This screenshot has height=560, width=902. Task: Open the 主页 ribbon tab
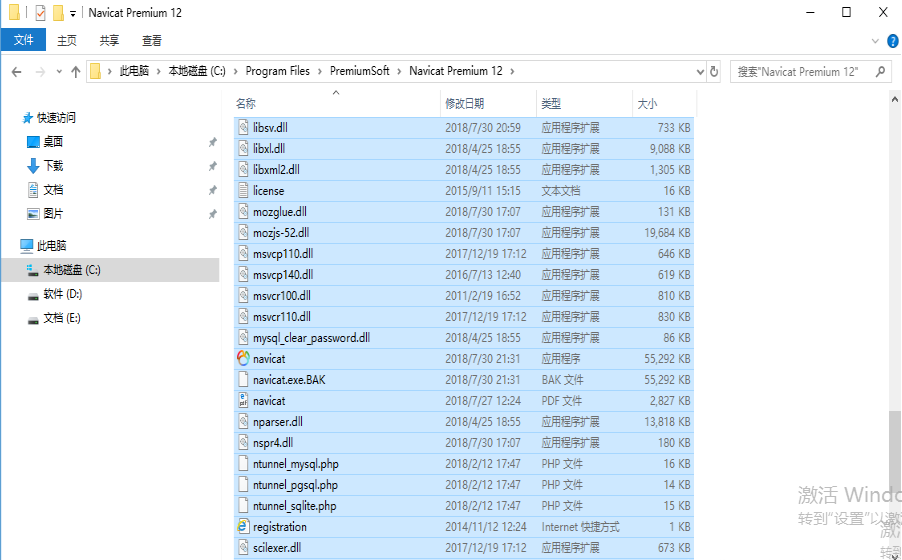(x=67, y=40)
